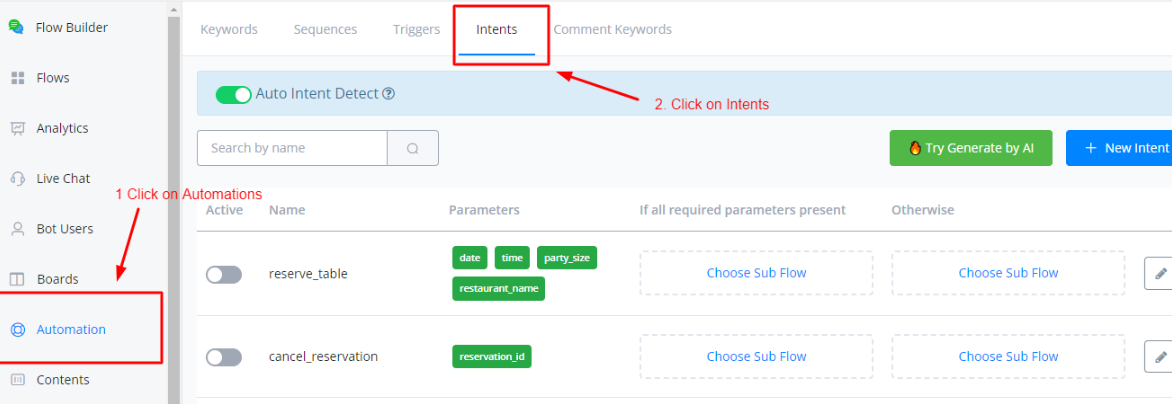1172x404 pixels.
Task: Click the Boards icon in sidebar
Action: pos(17,279)
